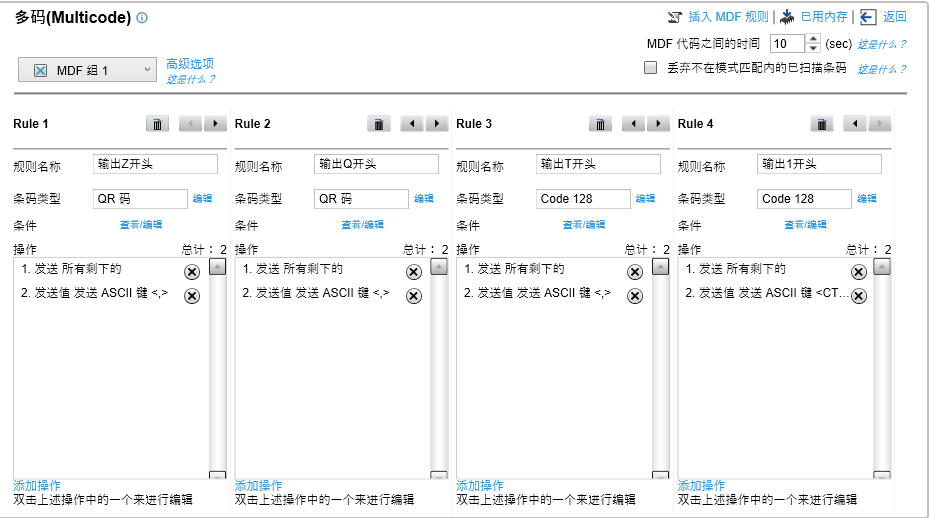
Task: Remove the first action in Rule 1
Action: pyautogui.click(x=192, y=272)
